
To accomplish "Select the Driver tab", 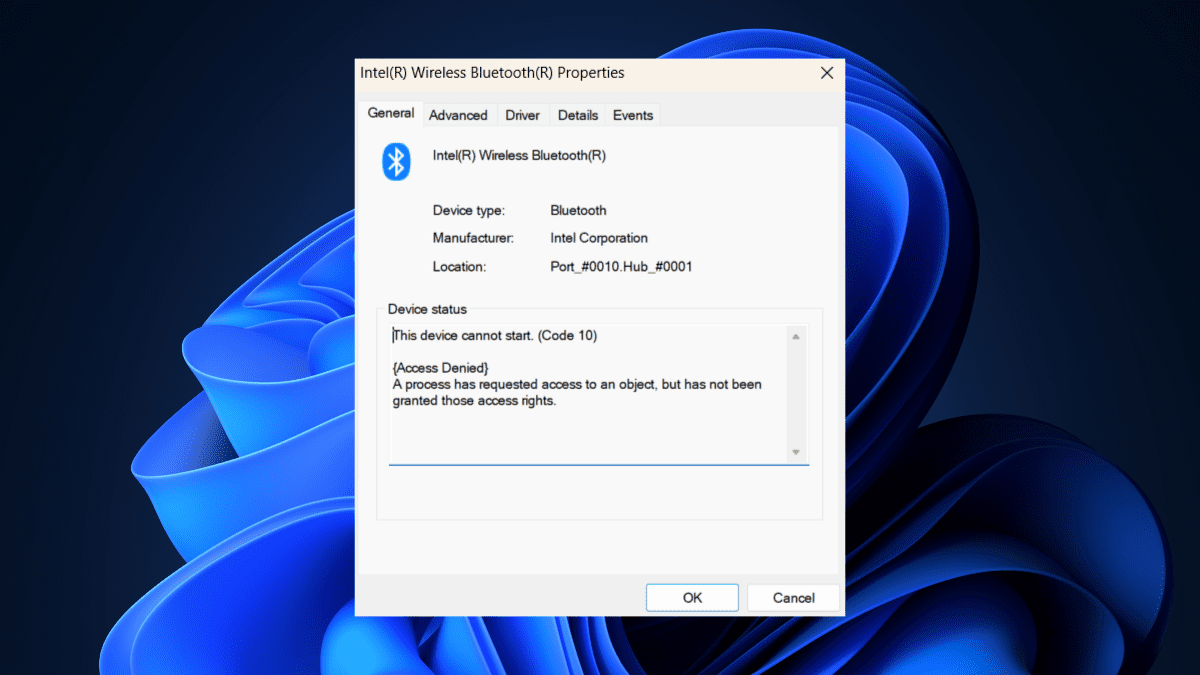I will coord(522,115).
